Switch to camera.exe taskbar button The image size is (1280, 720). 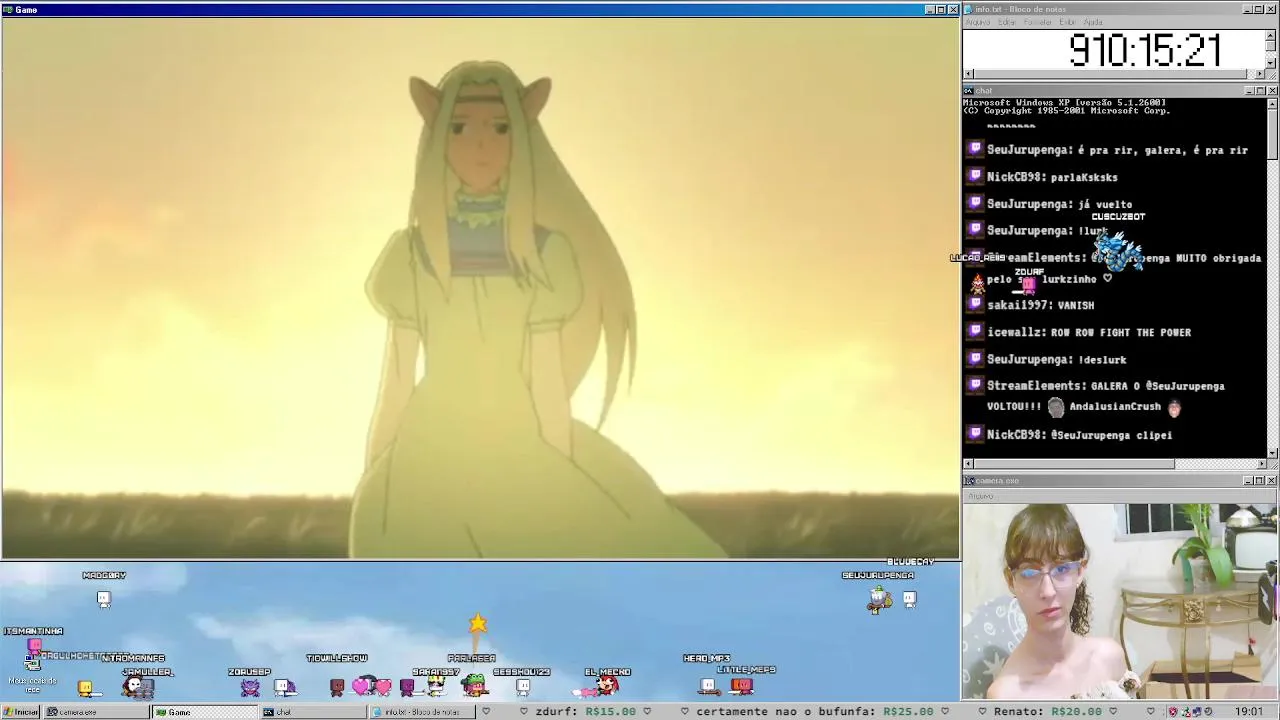(97, 712)
